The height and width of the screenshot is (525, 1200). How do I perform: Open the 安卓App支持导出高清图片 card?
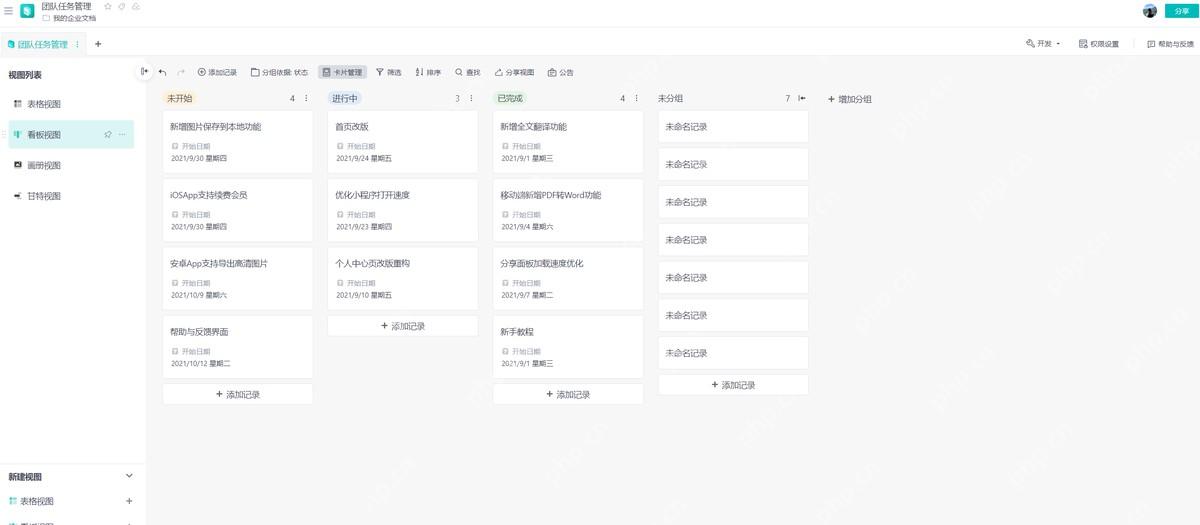pyautogui.click(x=238, y=278)
